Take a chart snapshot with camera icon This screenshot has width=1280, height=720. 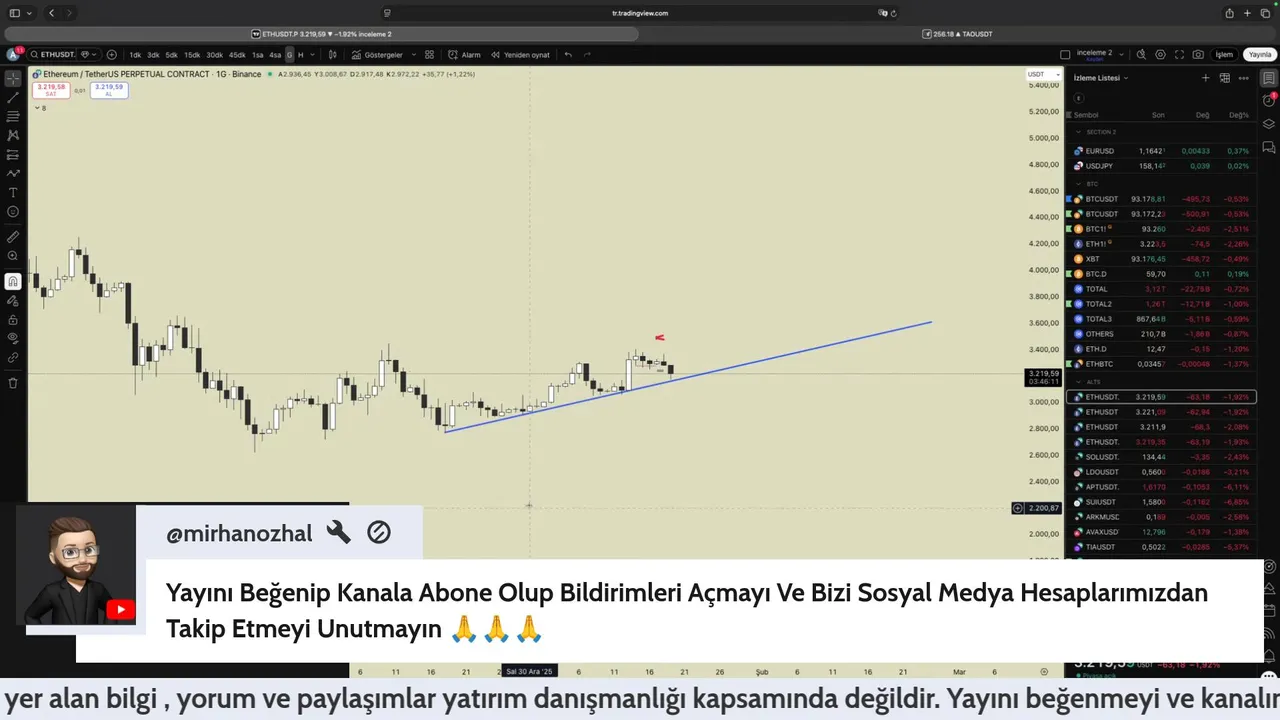coord(1198,54)
